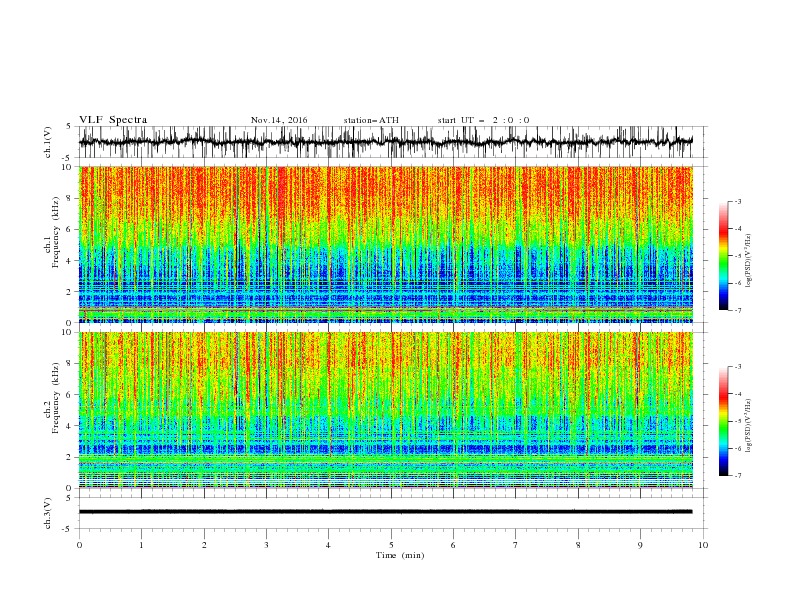
Task: Click the "10" tick on the time axis
Action: 703,545
